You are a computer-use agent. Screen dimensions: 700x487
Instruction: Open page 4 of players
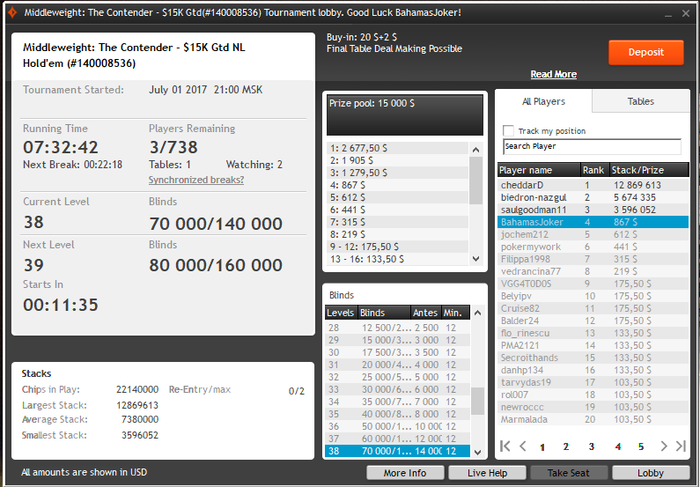pyautogui.click(x=618, y=446)
